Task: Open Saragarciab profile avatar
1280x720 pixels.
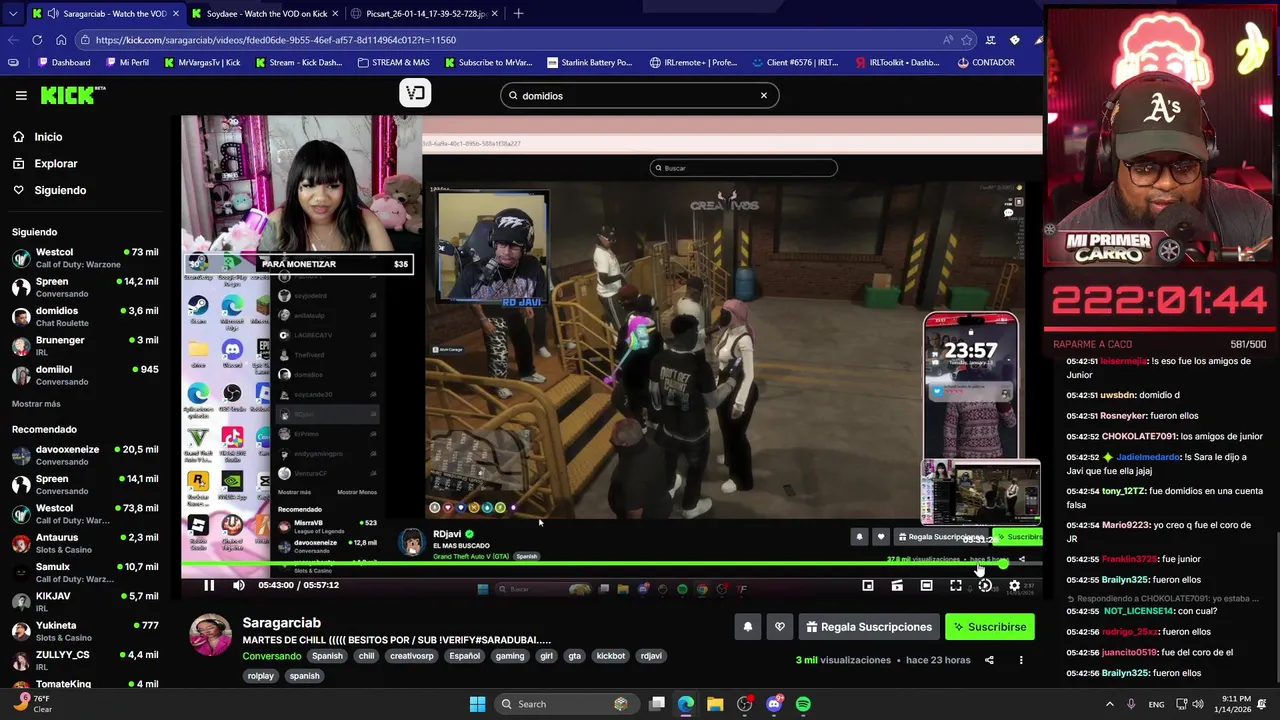Action: (210, 636)
